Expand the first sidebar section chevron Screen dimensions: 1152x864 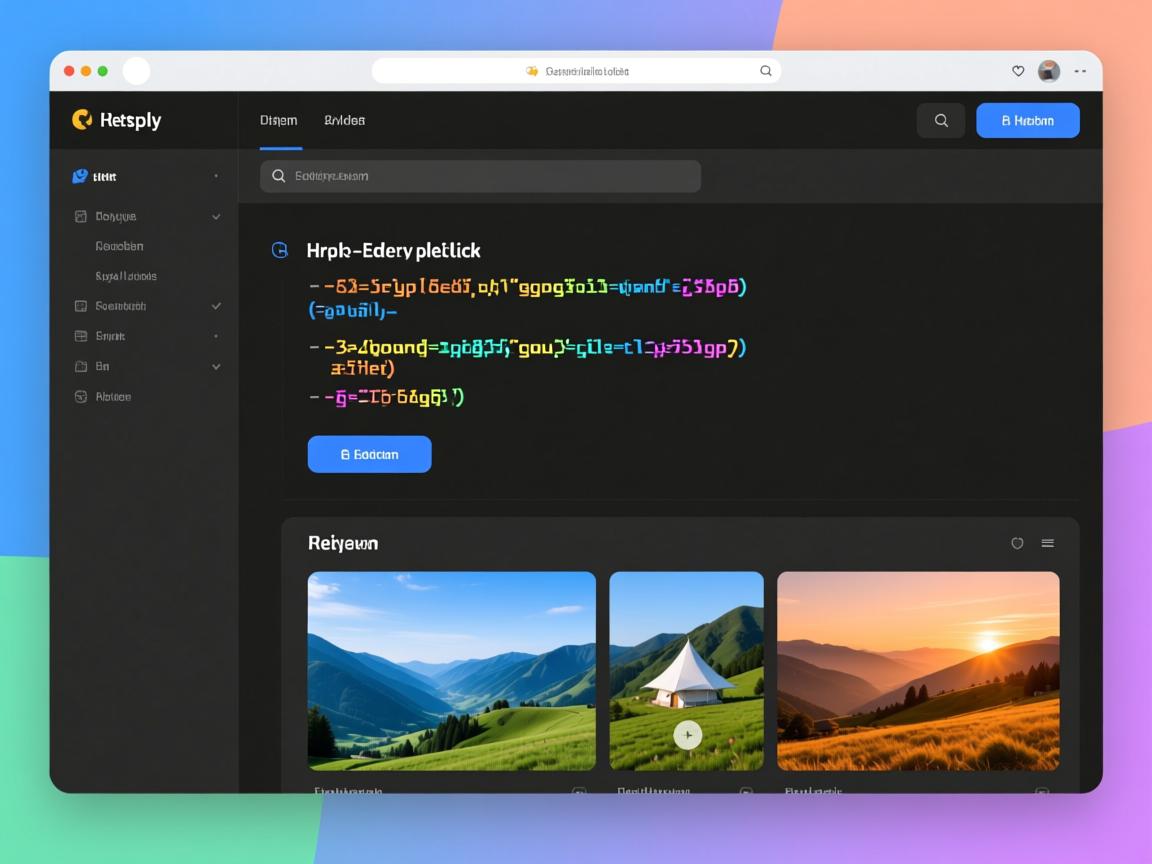coord(216,216)
